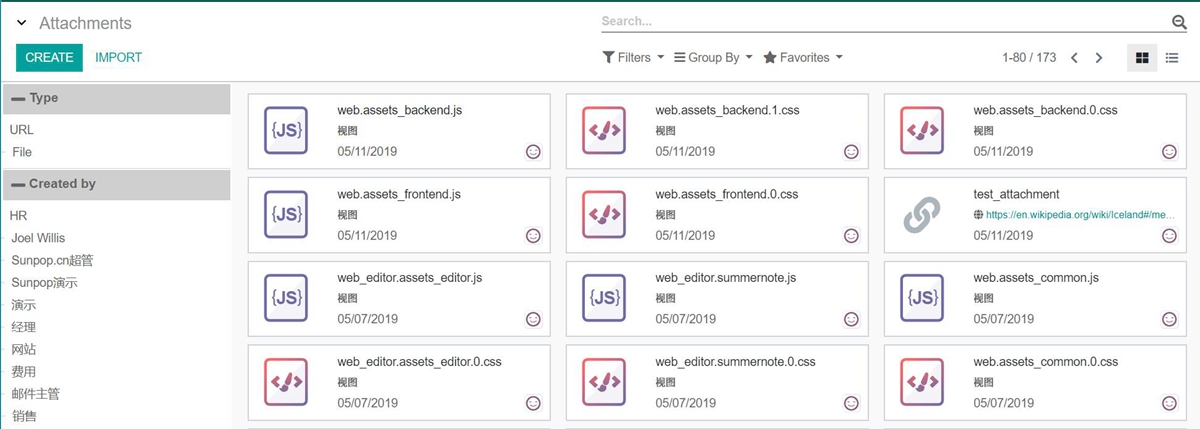The height and width of the screenshot is (429, 1200).
Task: Click the link icon of test_attachment
Action: pyautogui.click(x=922, y=214)
